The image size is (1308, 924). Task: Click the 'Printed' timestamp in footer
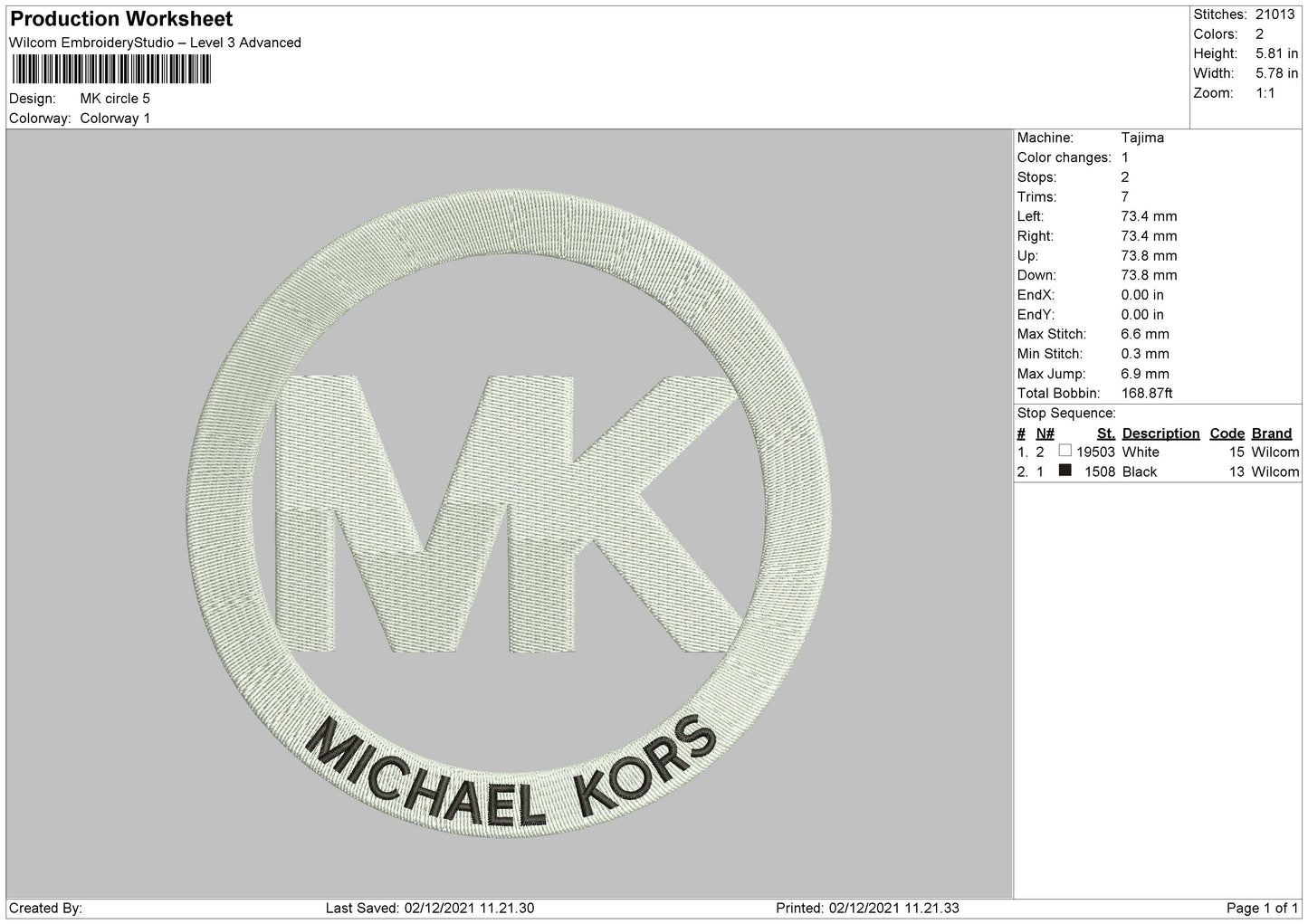point(868,908)
